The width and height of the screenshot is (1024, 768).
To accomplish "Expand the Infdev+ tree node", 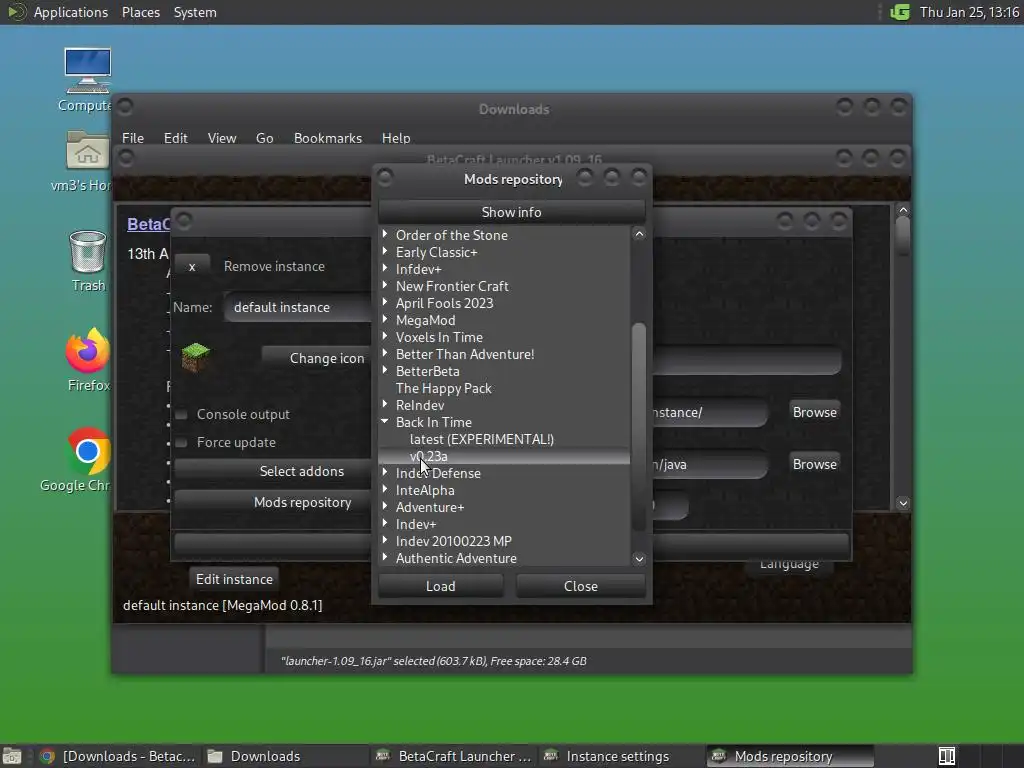I will [385, 268].
